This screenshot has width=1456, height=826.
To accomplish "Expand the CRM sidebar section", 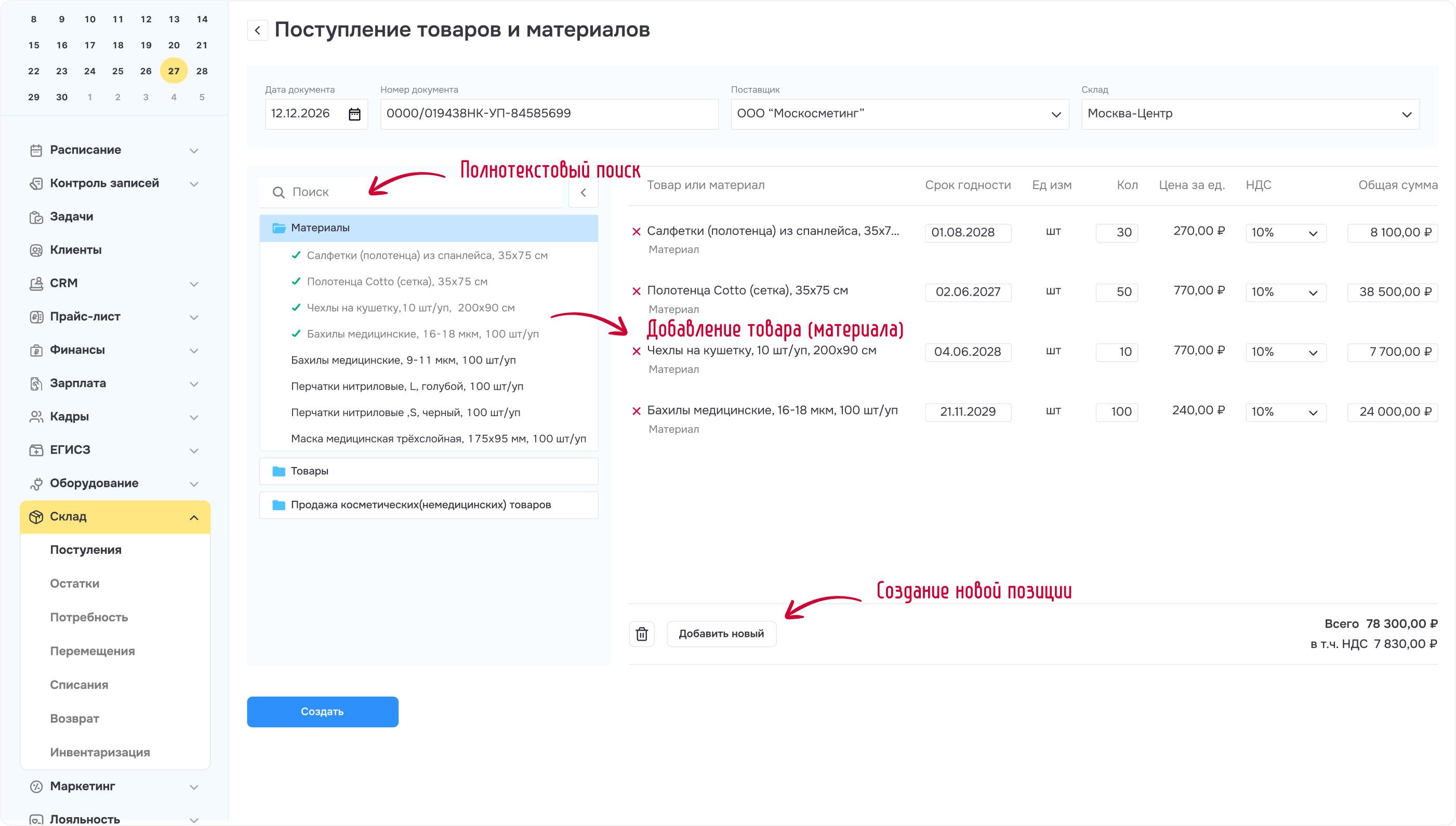I will [194, 284].
